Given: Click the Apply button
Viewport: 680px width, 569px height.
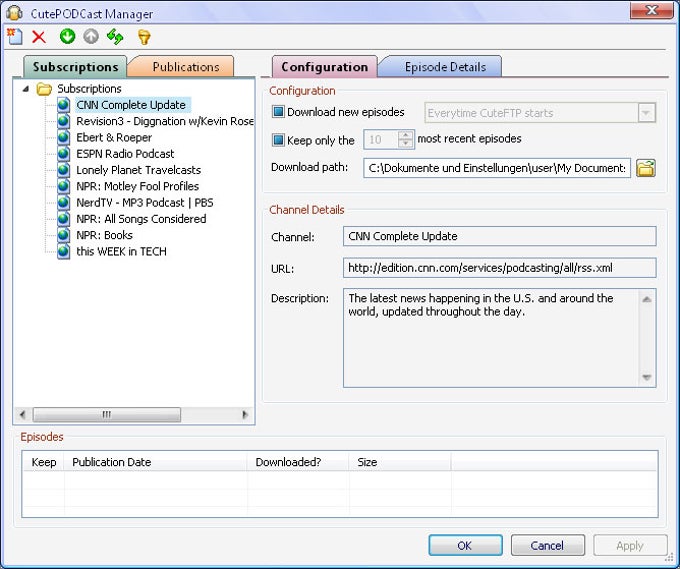Looking at the screenshot, I should 630,545.
